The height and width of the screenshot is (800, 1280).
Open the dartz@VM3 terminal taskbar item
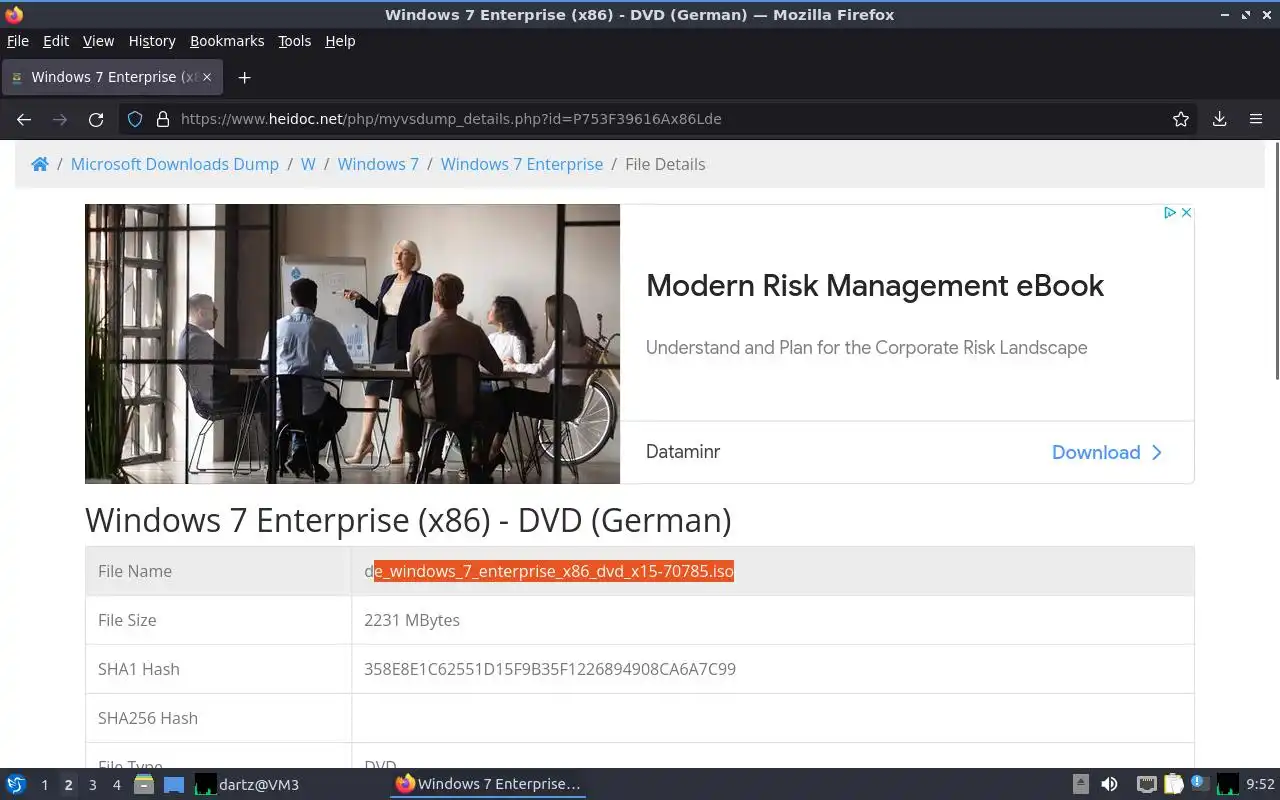[247, 784]
